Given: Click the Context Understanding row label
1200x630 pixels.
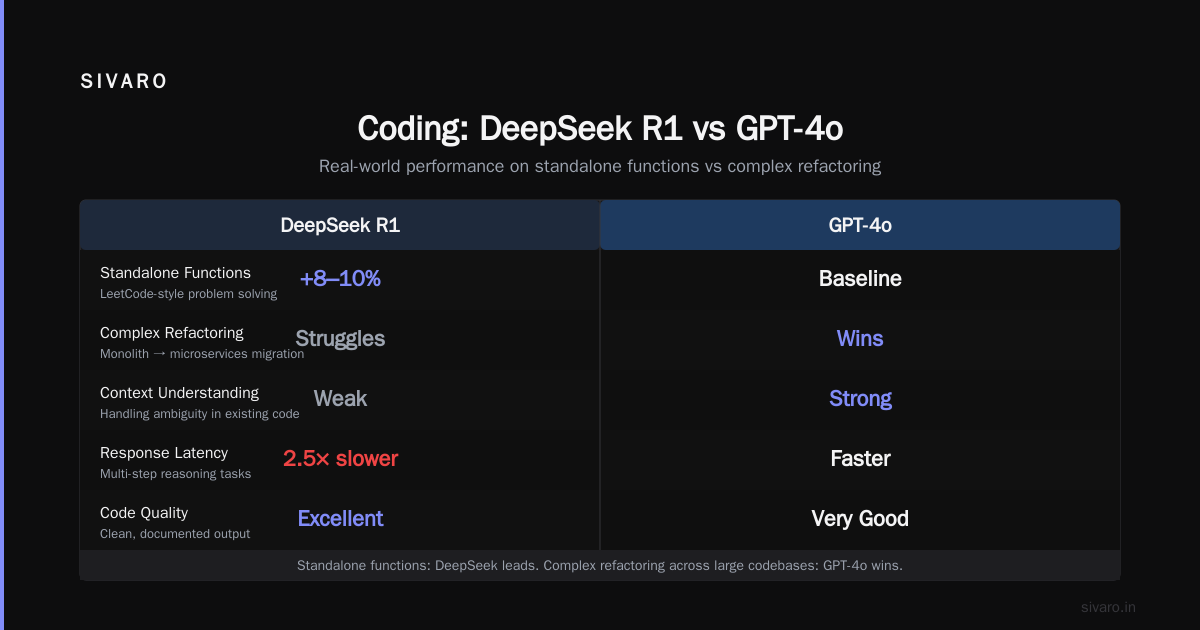Looking at the screenshot, I should point(179,393).
